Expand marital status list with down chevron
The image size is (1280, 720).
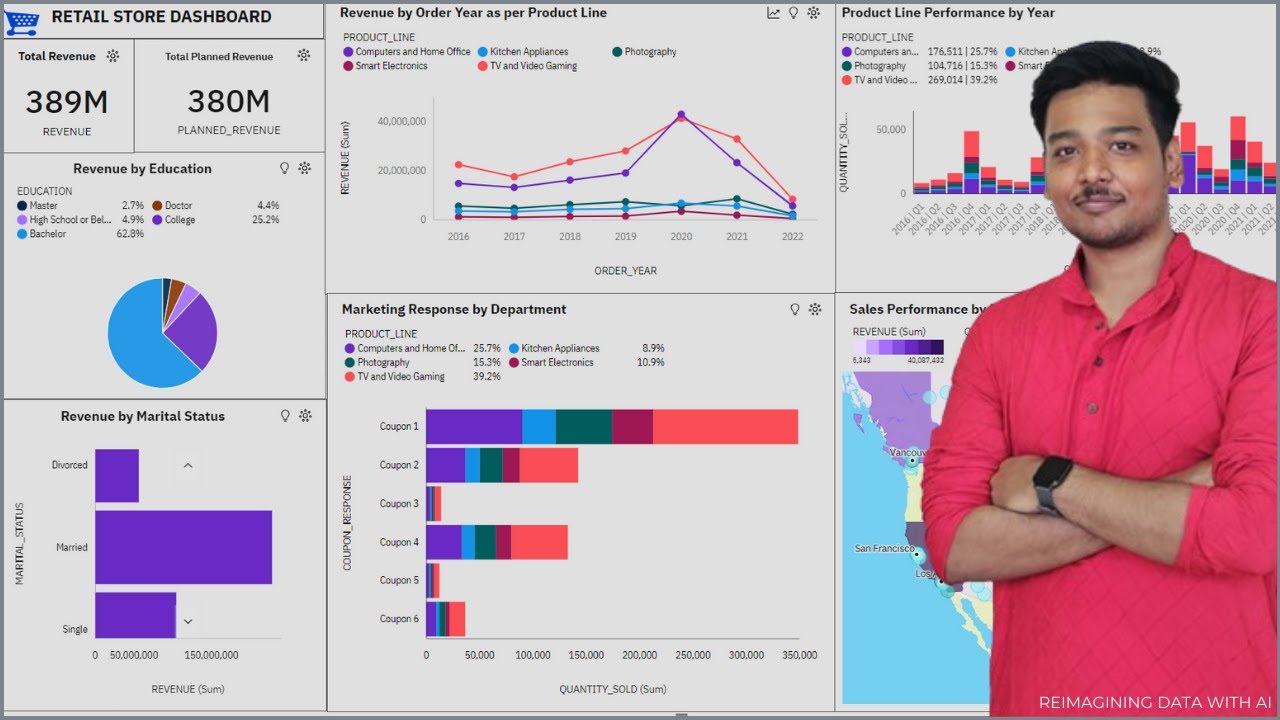(188, 622)
